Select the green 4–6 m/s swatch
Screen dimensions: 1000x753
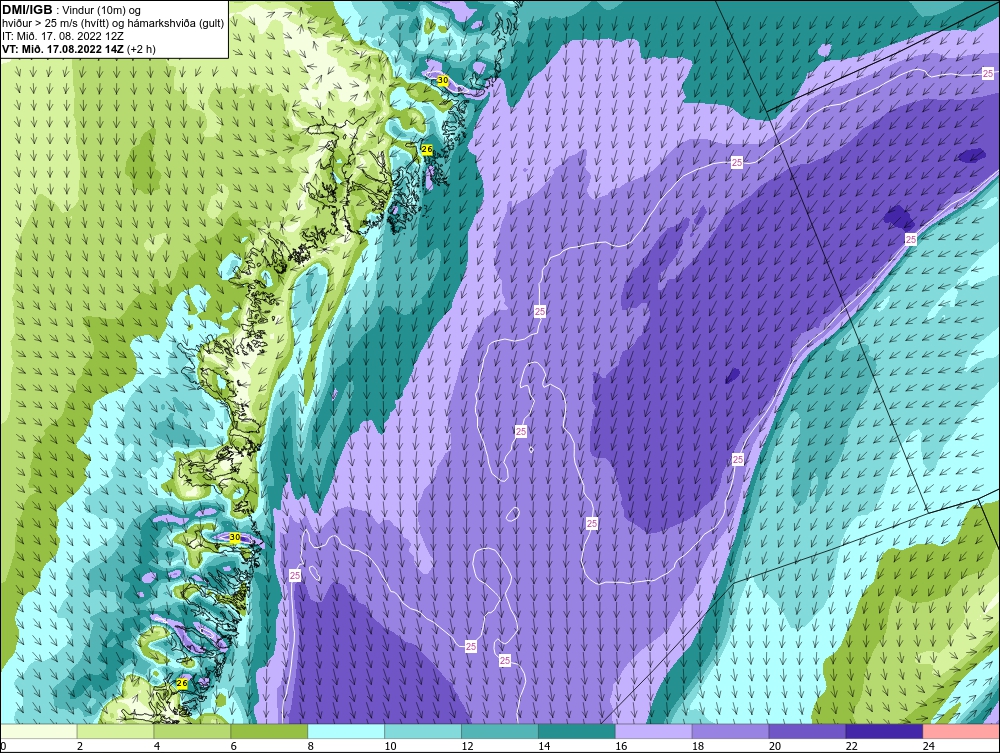click(x=192, y=731)
